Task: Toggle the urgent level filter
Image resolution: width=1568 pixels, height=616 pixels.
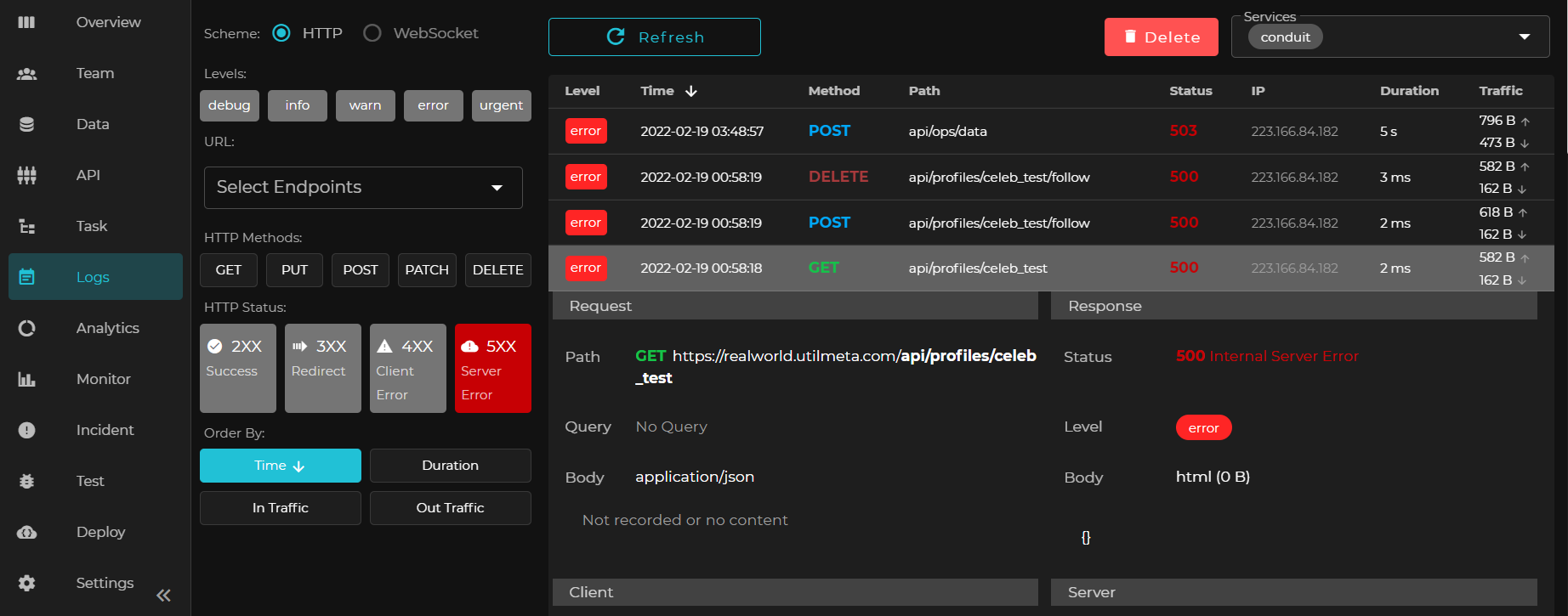Action: coord(502,105)
